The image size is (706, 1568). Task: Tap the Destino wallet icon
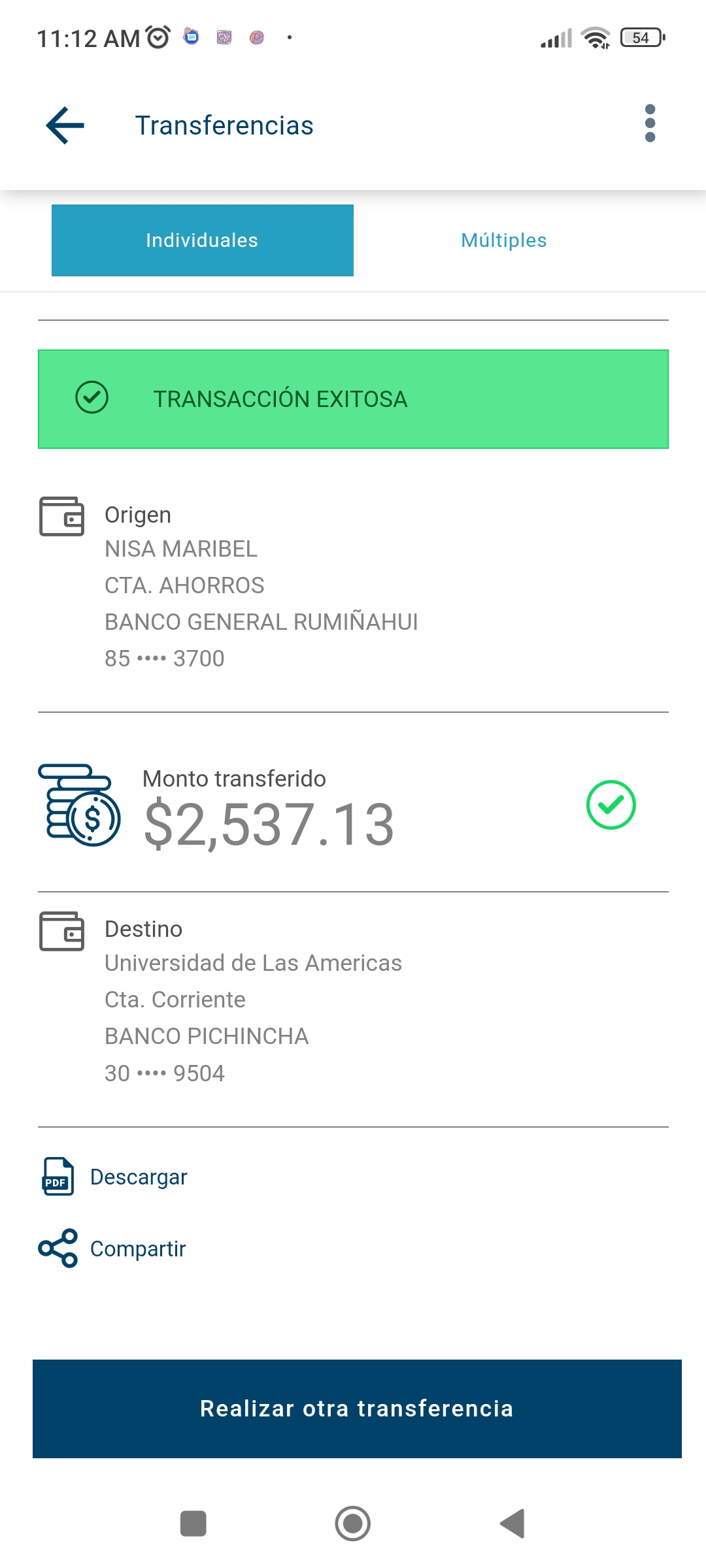point(62,931)
